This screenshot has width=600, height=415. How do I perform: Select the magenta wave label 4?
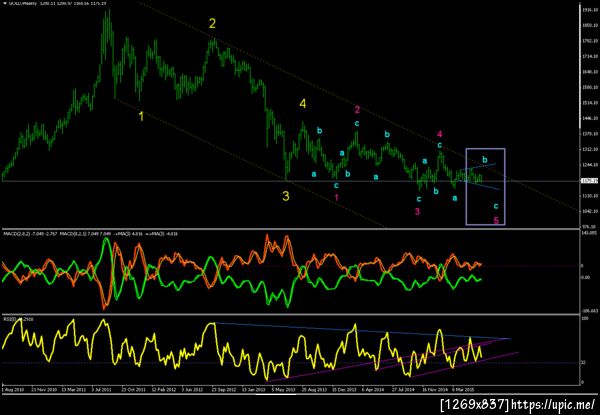pyautogui.click(x=440, y=134)
